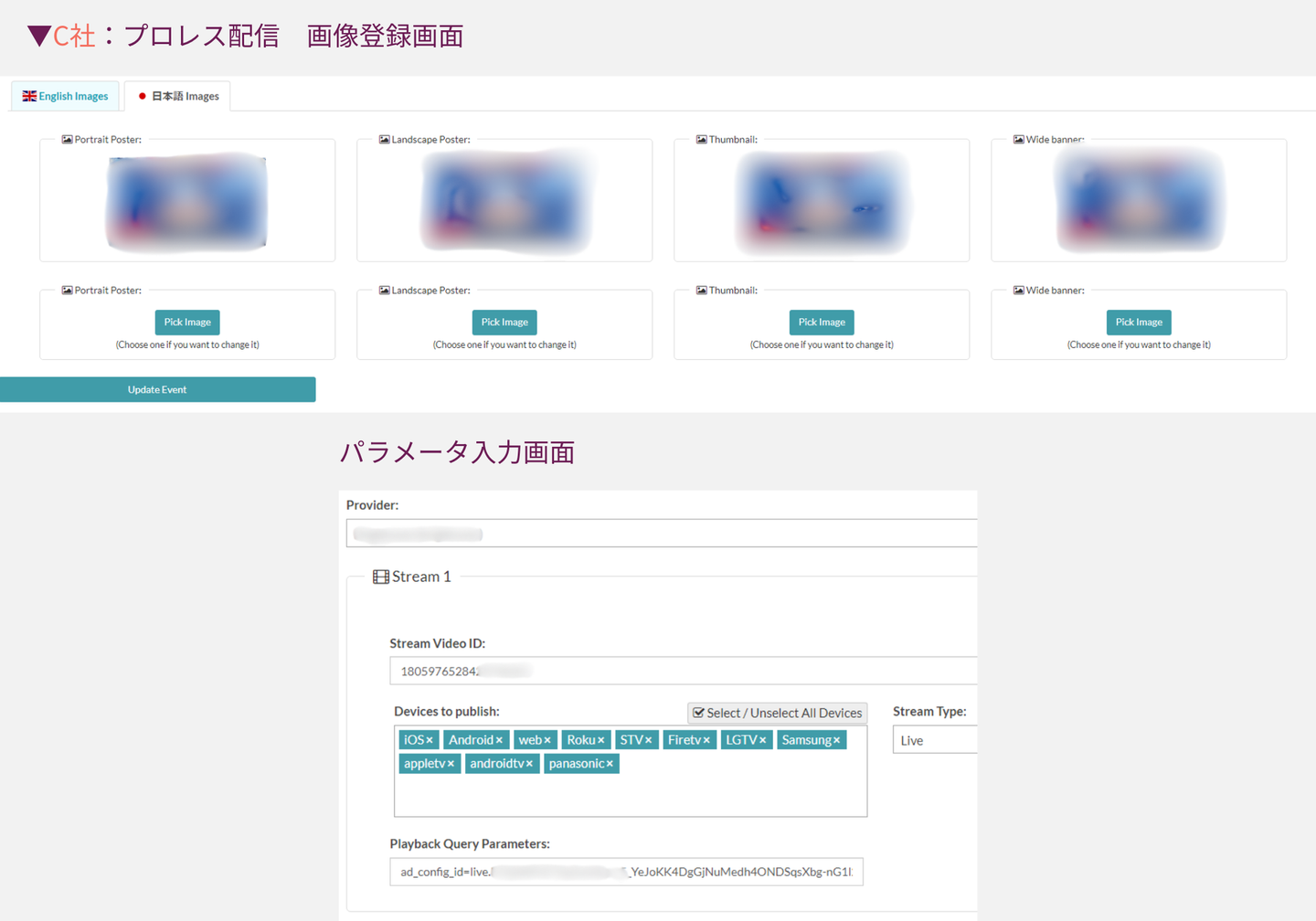
Task: Click Pick Image for Wide banner
Action: click(x=1139, y=323)
